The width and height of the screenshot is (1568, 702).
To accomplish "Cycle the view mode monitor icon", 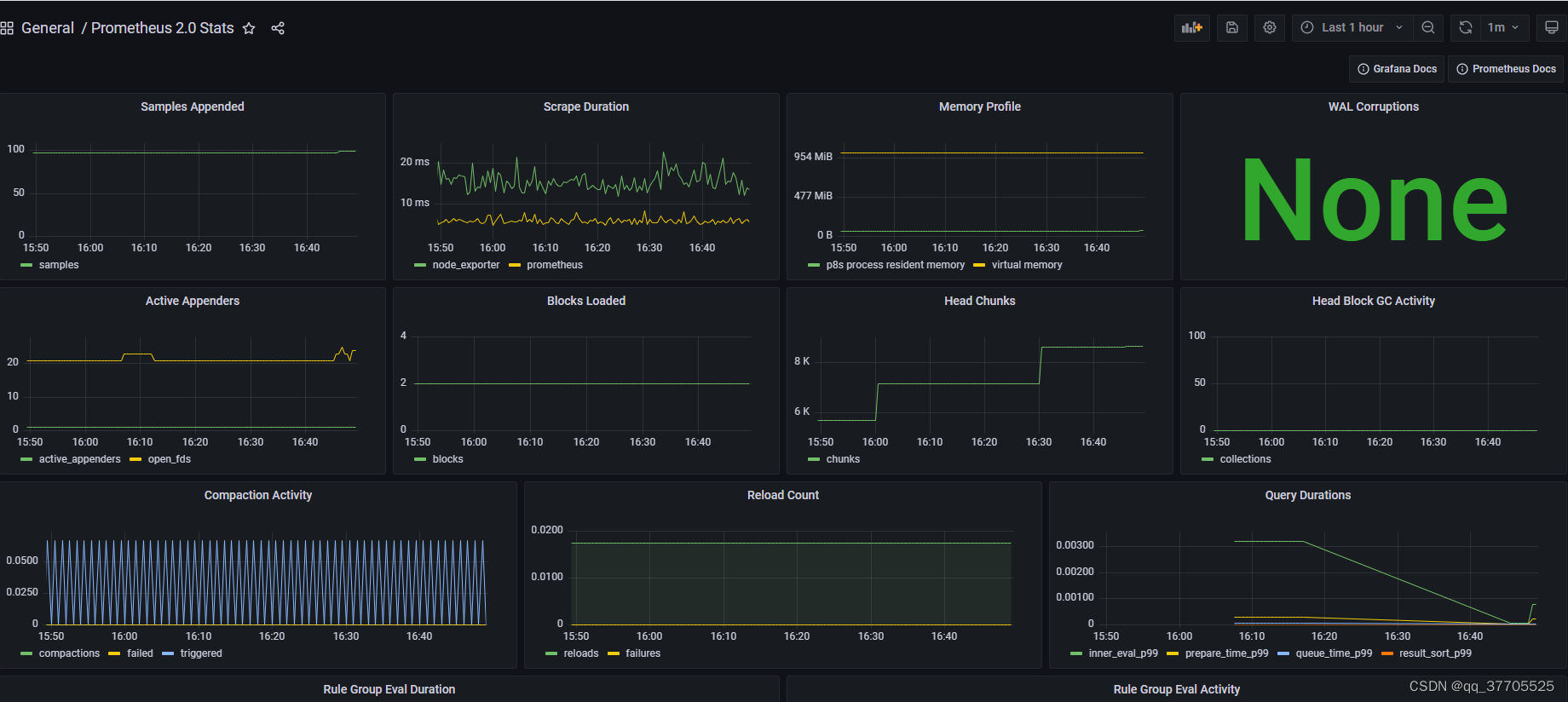I will 1552,27.
